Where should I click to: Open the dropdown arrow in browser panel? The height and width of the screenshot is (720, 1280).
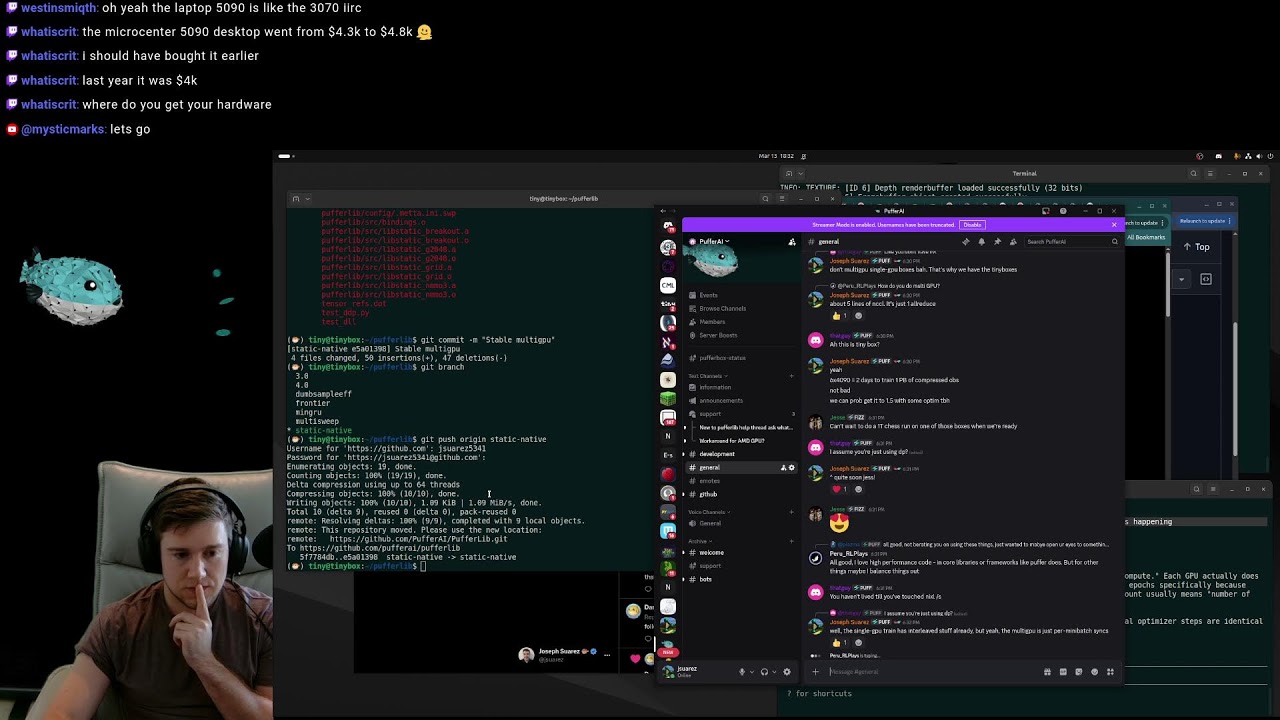tap(1181, 279)
